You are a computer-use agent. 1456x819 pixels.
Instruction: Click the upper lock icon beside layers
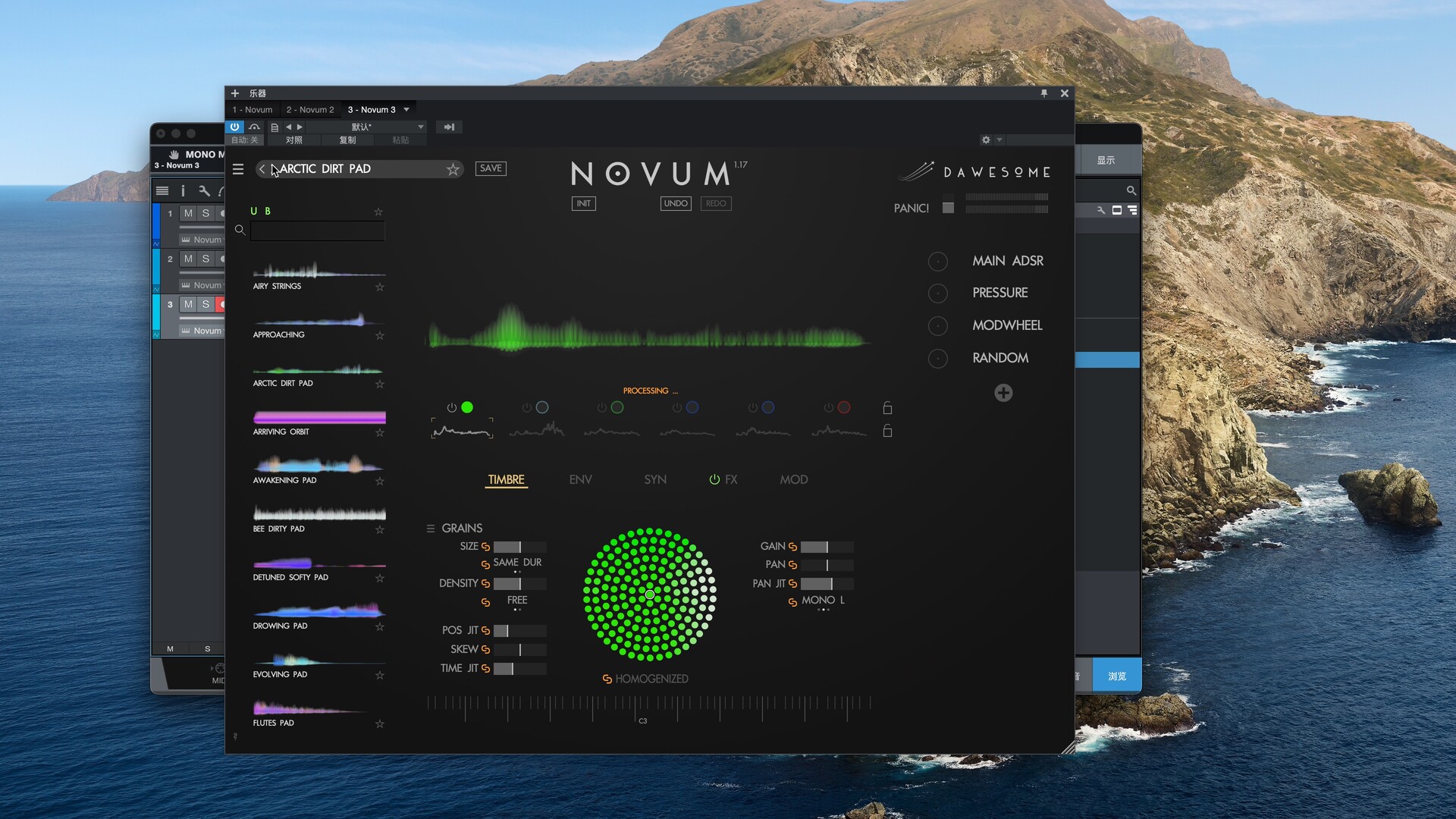click(887, 408)
